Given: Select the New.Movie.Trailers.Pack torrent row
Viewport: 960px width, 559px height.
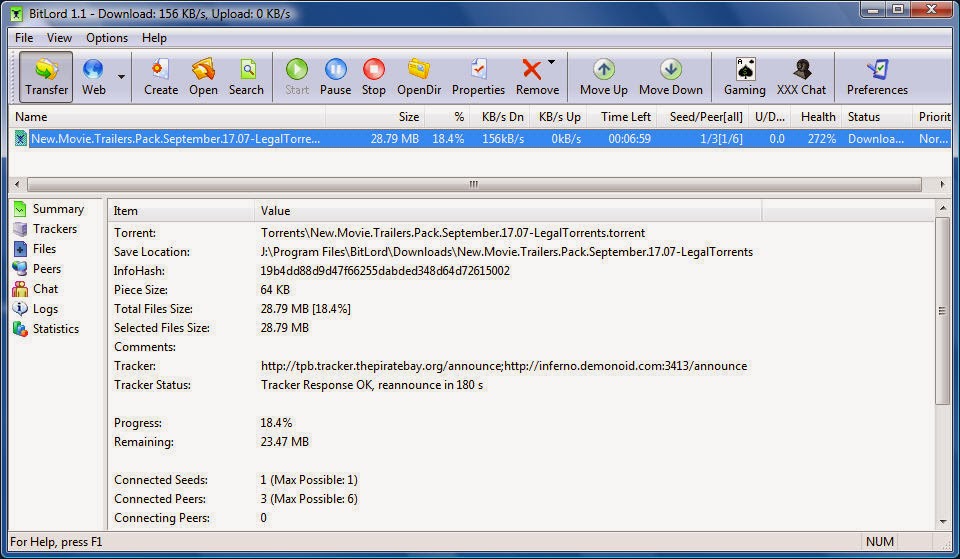Looking at the screenshot, I should point(480,139).
